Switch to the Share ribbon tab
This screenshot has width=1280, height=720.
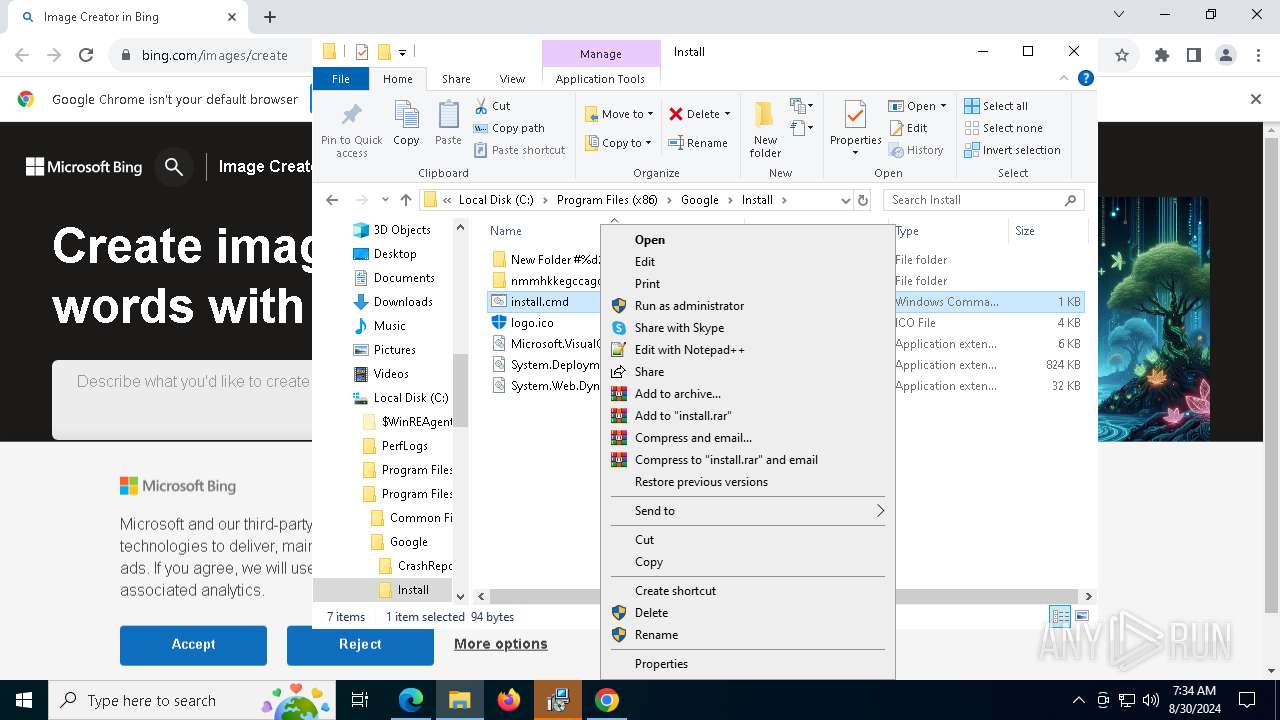pyautogui.click(x=456, y=79)
